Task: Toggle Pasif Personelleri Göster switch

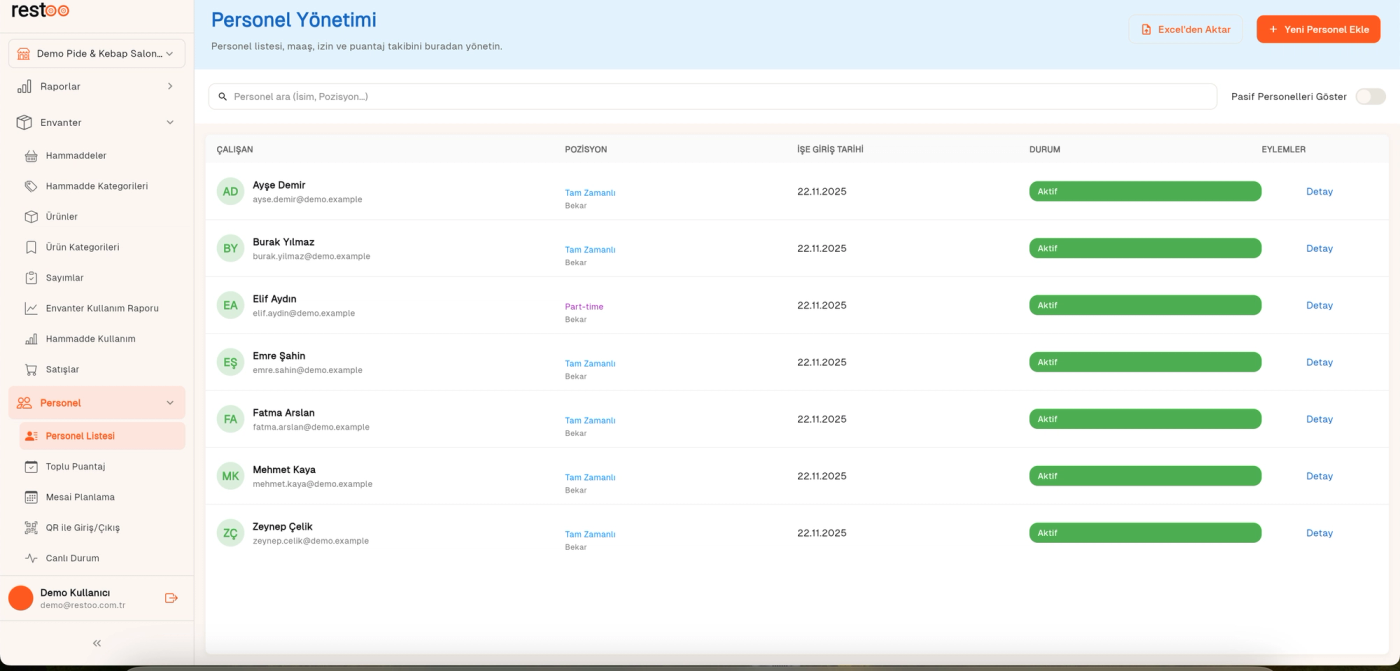Action: 1370,97
